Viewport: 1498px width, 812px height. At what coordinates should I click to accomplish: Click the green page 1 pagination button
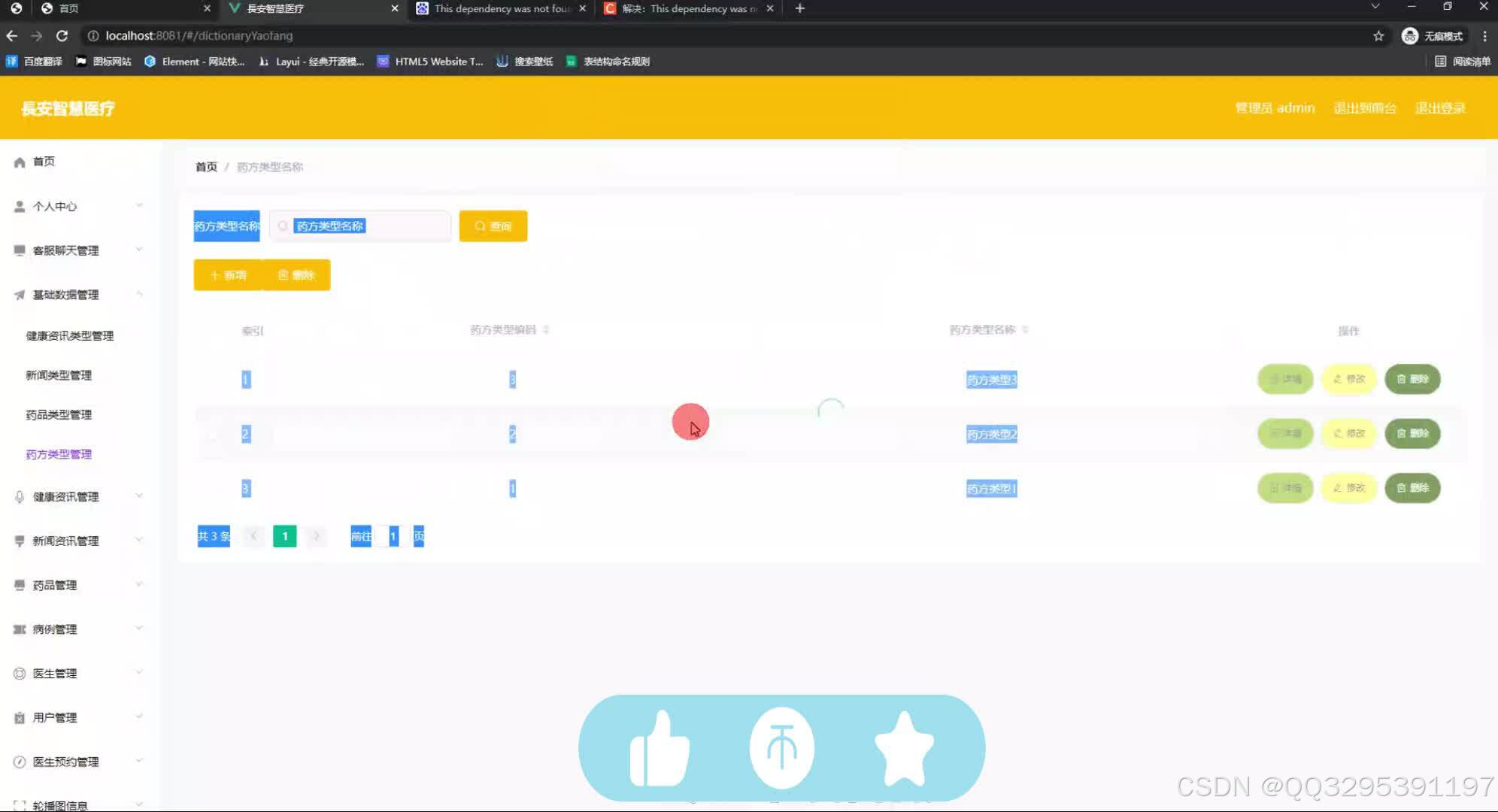point(284,536)
